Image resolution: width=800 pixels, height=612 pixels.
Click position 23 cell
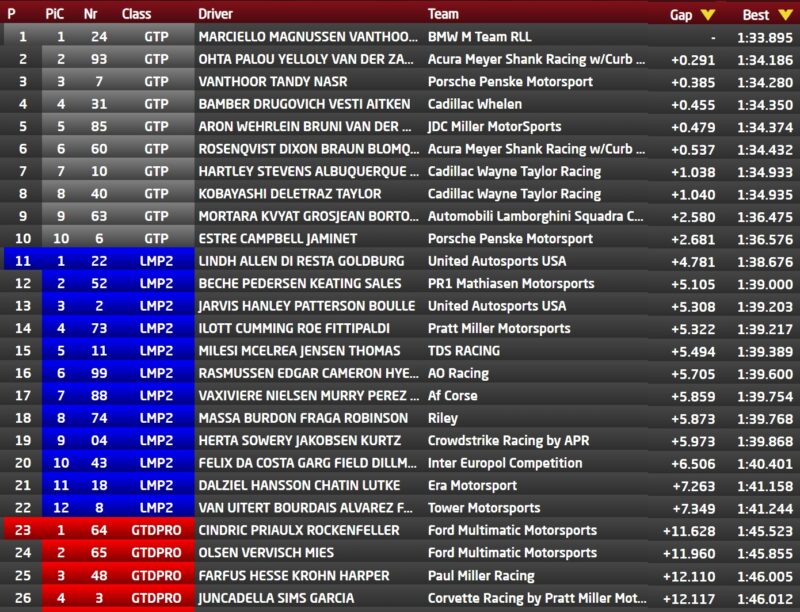coord(23,530)
